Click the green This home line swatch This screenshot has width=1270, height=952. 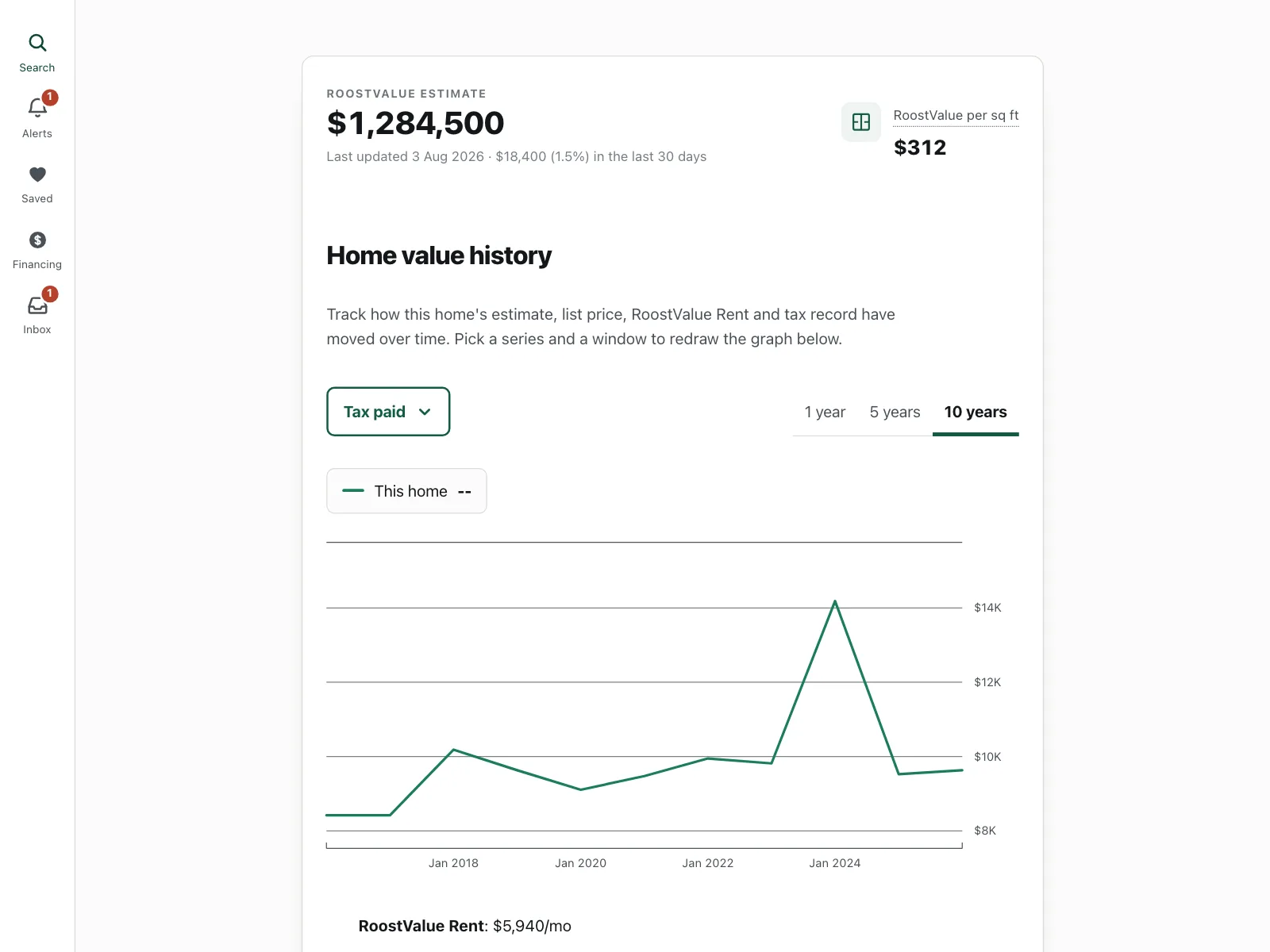pyautogui.click(x=353, y=491)
